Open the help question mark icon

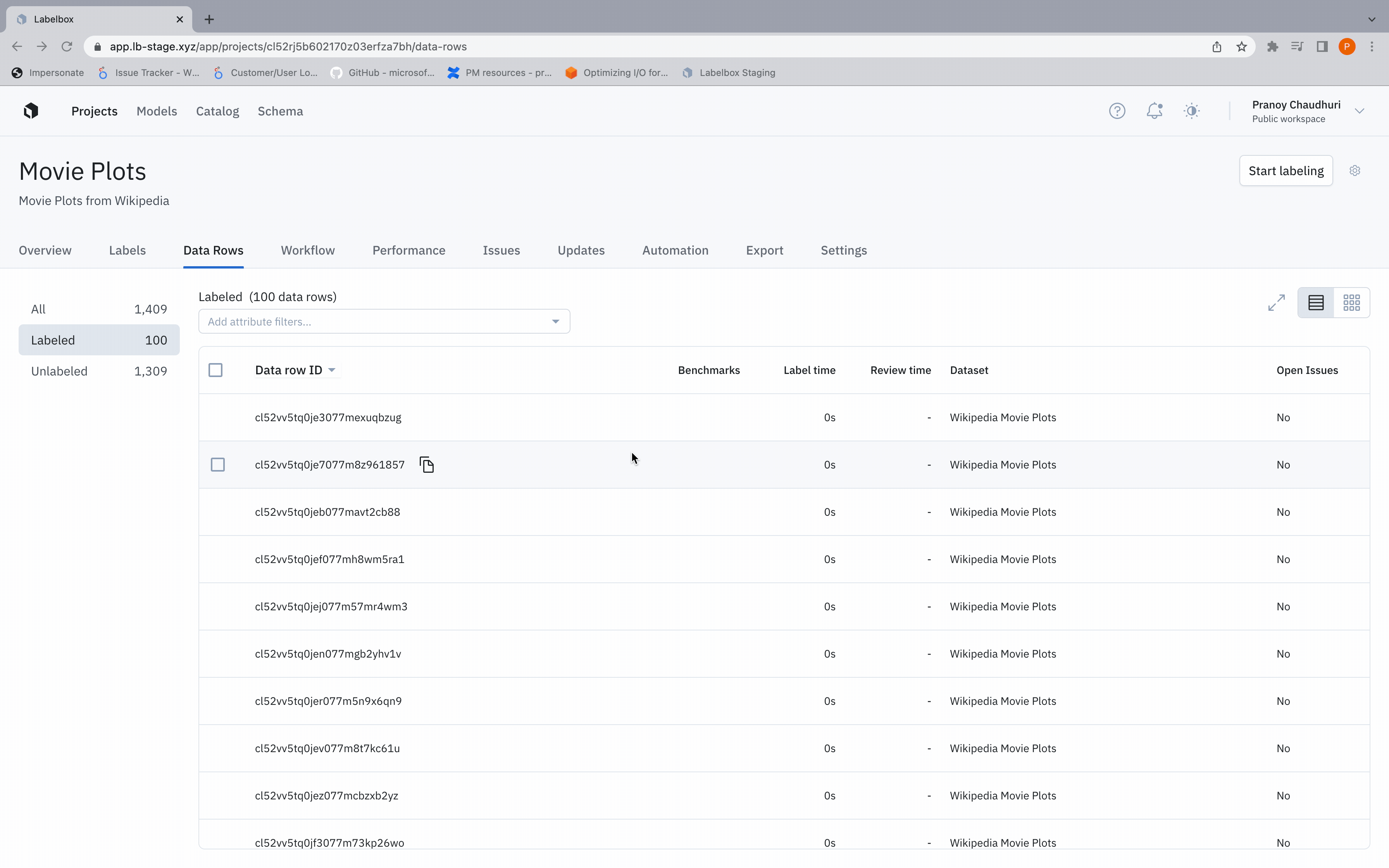coord(1117,111)
